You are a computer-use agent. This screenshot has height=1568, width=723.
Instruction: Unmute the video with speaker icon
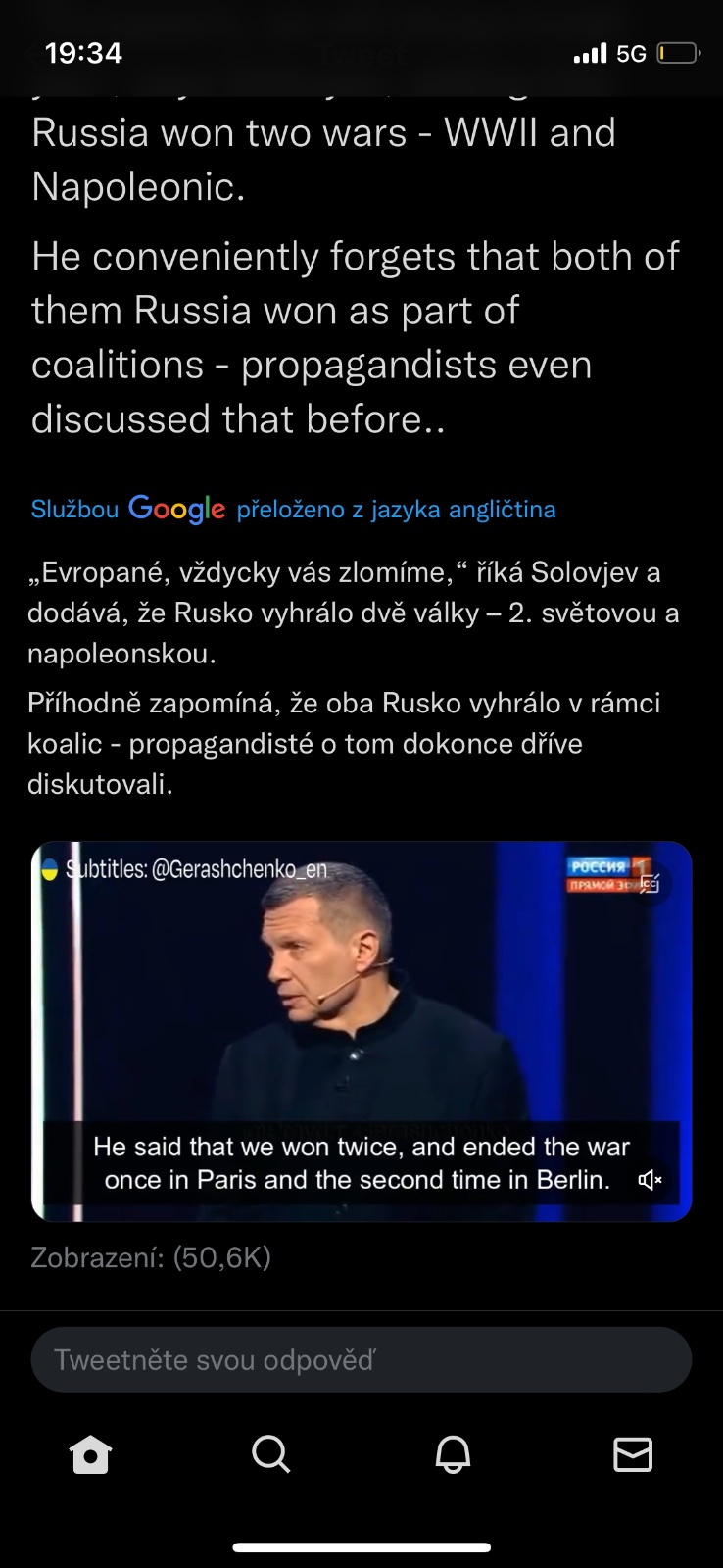pyautogui.click(x=650, y=1179)
